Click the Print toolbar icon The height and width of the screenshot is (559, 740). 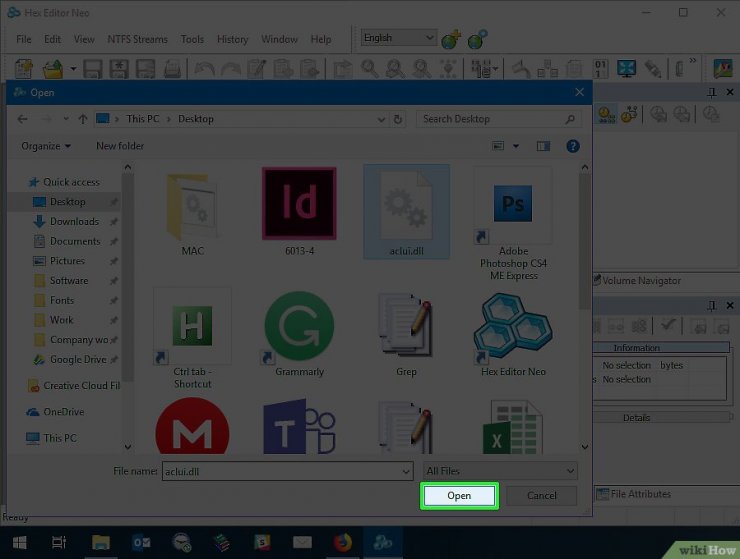(x=172, y=69)
